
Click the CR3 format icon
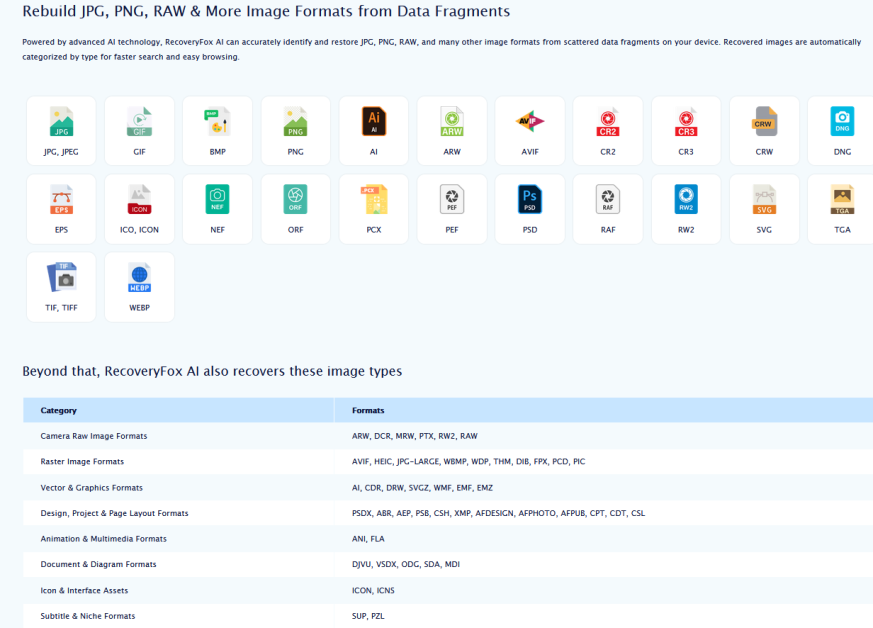[x=686, y=121]
